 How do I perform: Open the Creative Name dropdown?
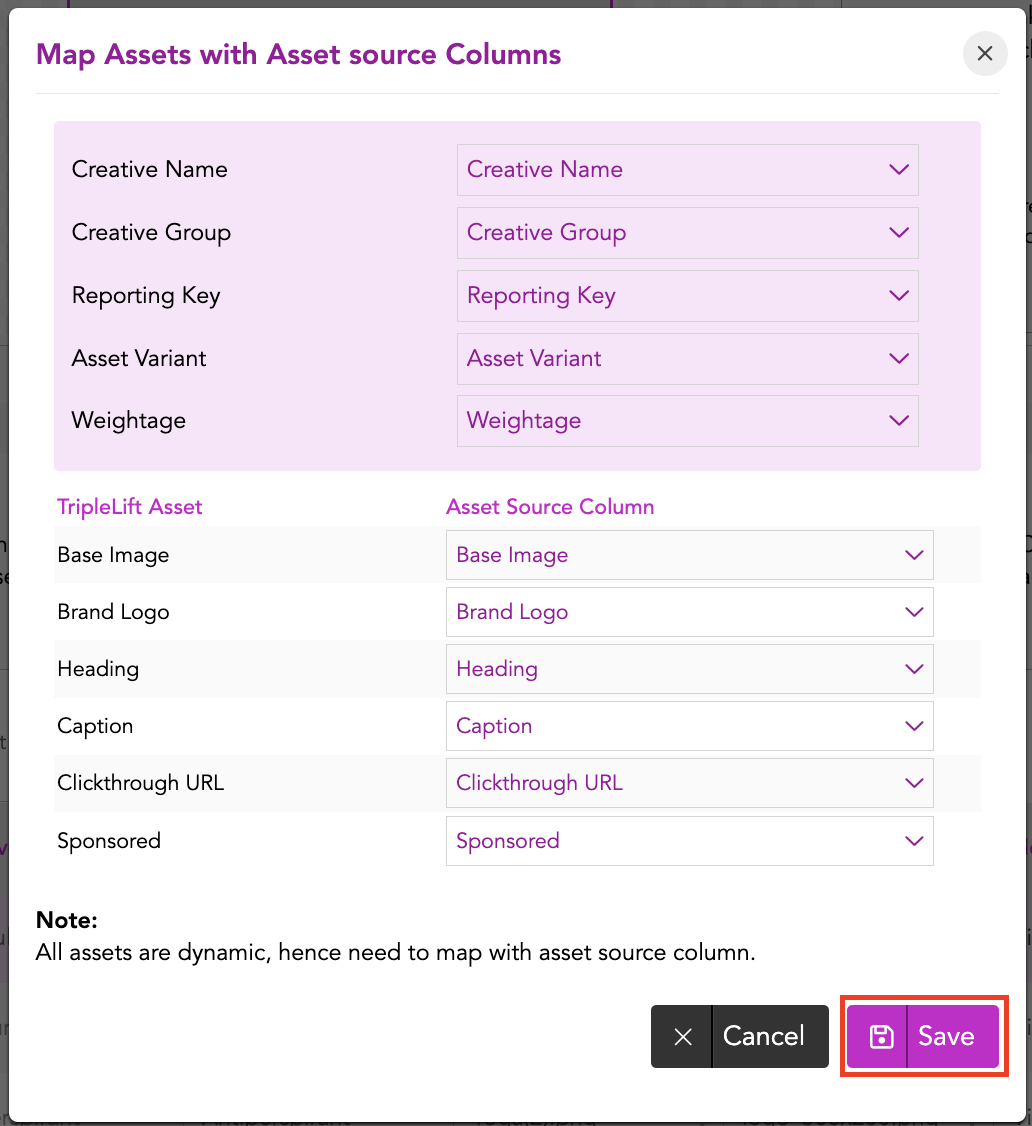tap(687, 170)
